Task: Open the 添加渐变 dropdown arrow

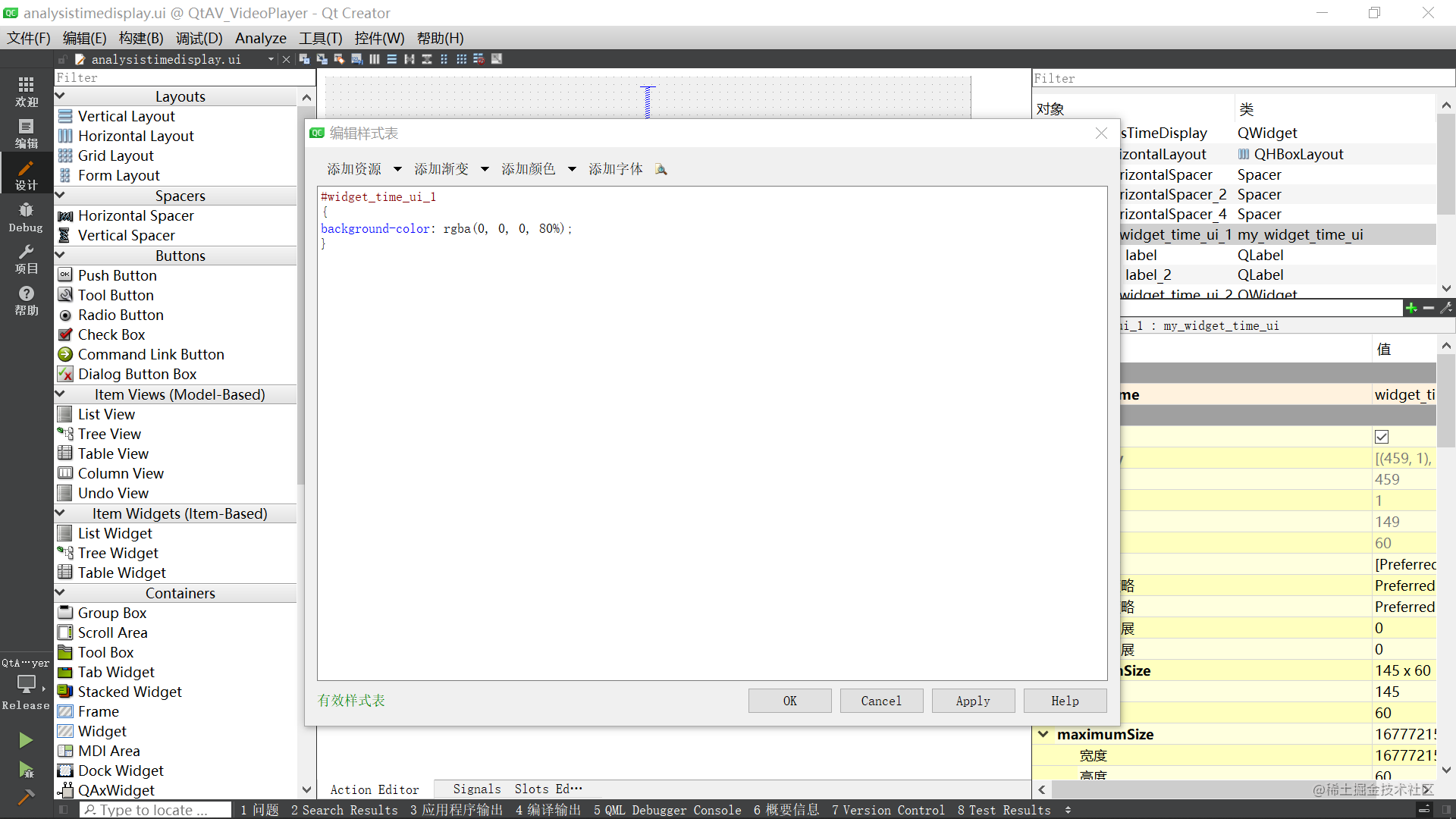Action: [485, 169]
